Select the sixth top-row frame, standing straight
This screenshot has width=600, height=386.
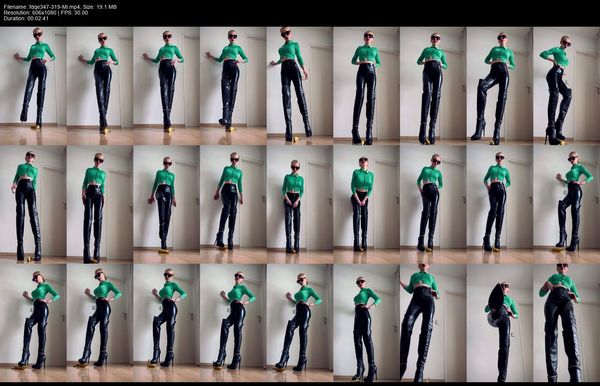pos(367,86)
